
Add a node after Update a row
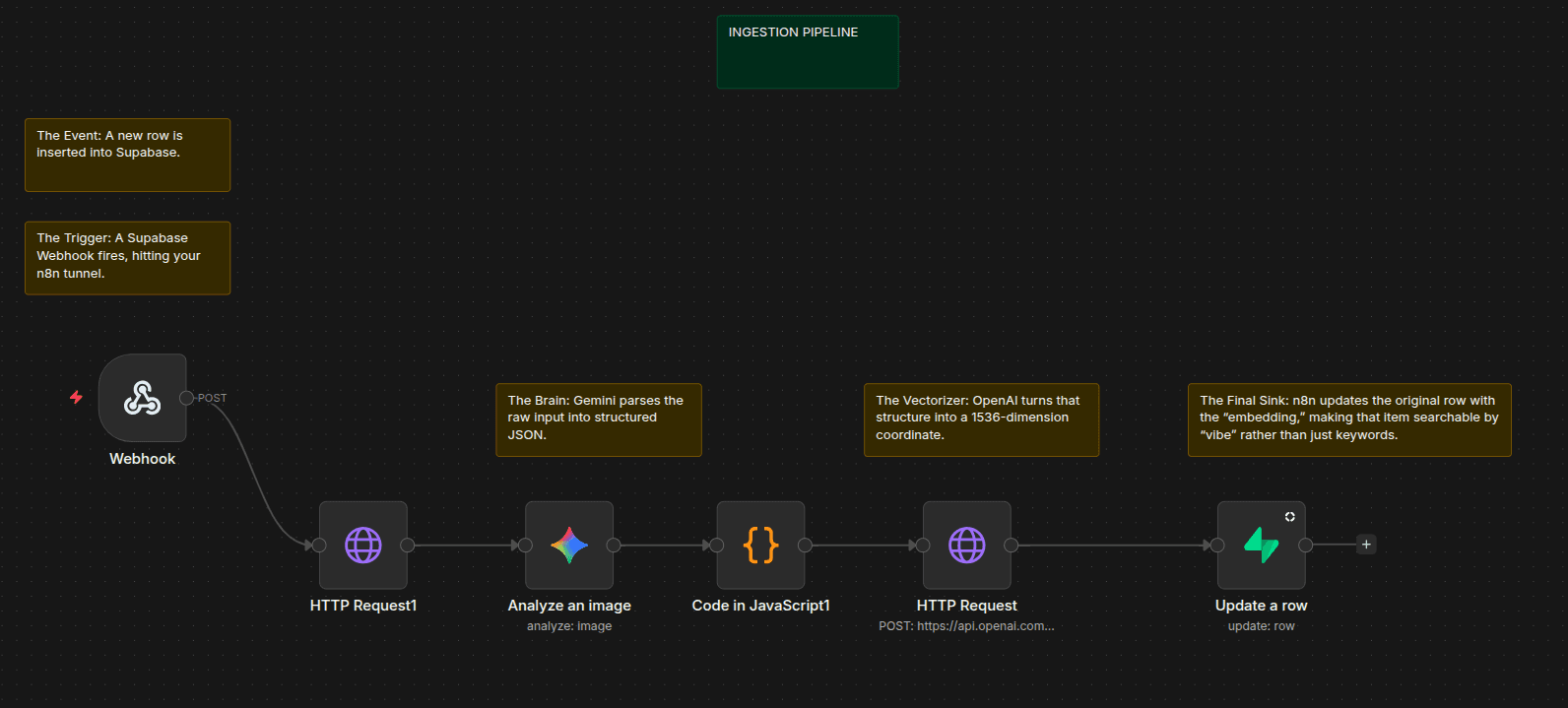(1366, 545)
